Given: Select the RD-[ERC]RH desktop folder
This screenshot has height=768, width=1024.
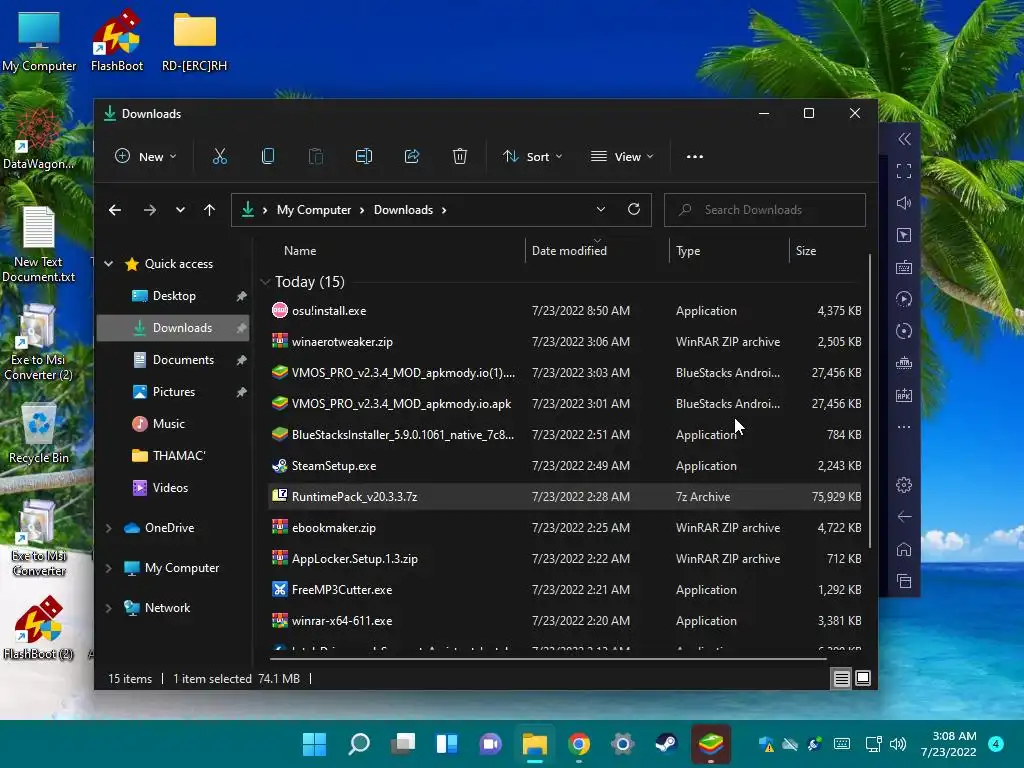Looking at the screenshot, I should tap(195, 41).
